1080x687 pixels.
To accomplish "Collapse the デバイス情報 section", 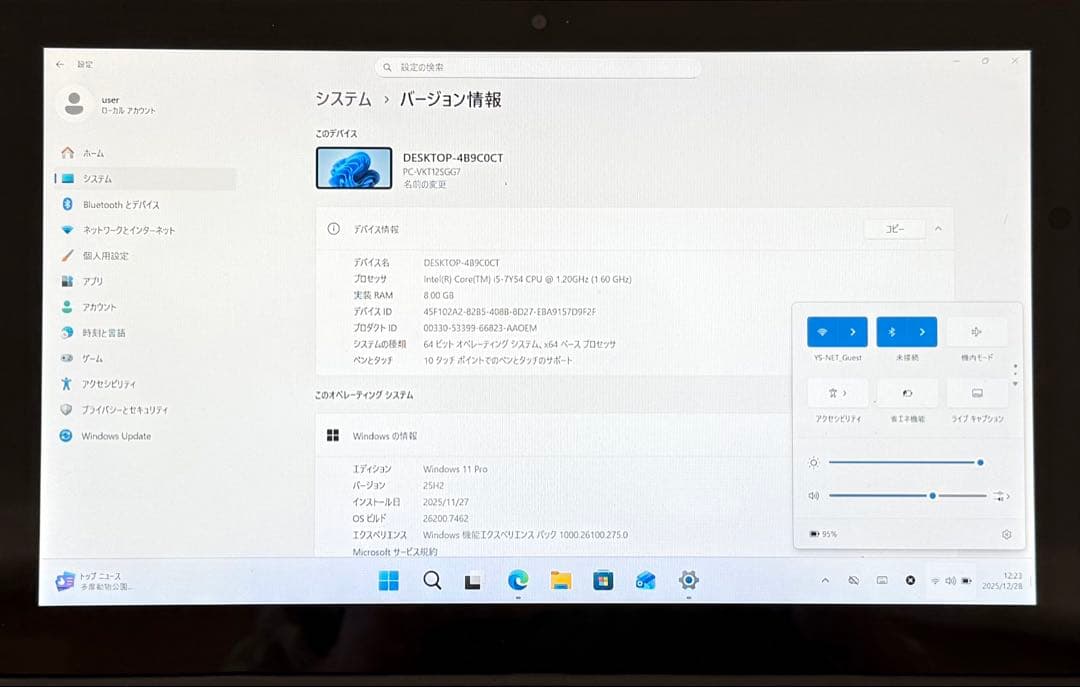I will tap(937, 229).
